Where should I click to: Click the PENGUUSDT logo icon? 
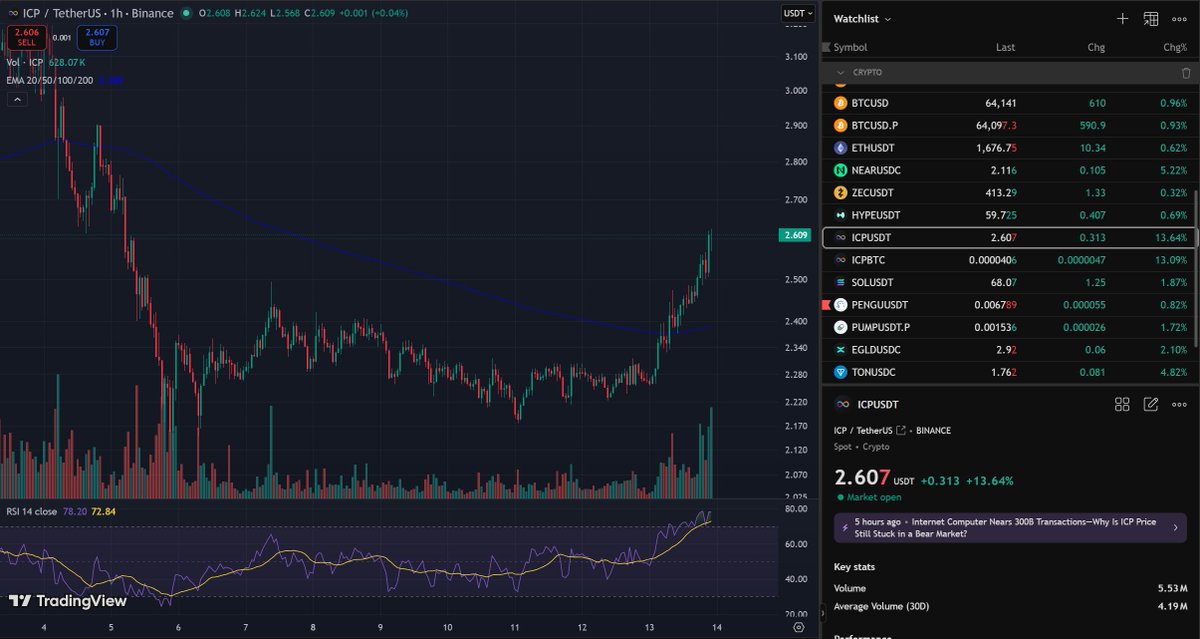pyautogui.click(x=841, y=305)
